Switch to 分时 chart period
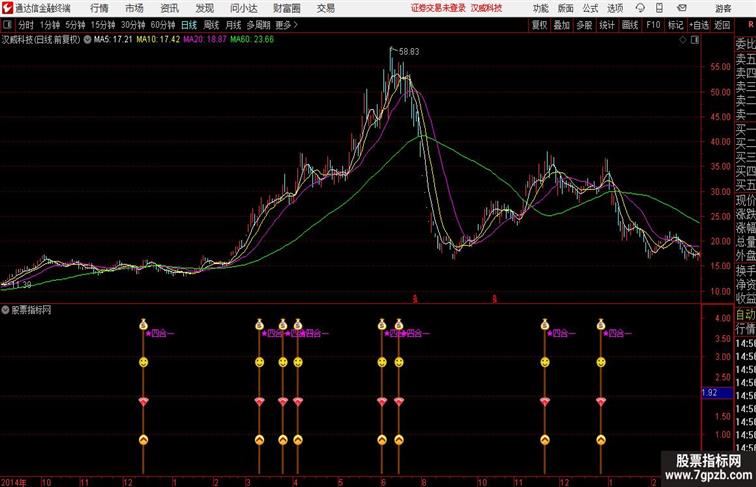This screenshot has width=756, height=487. pos(26,25)
